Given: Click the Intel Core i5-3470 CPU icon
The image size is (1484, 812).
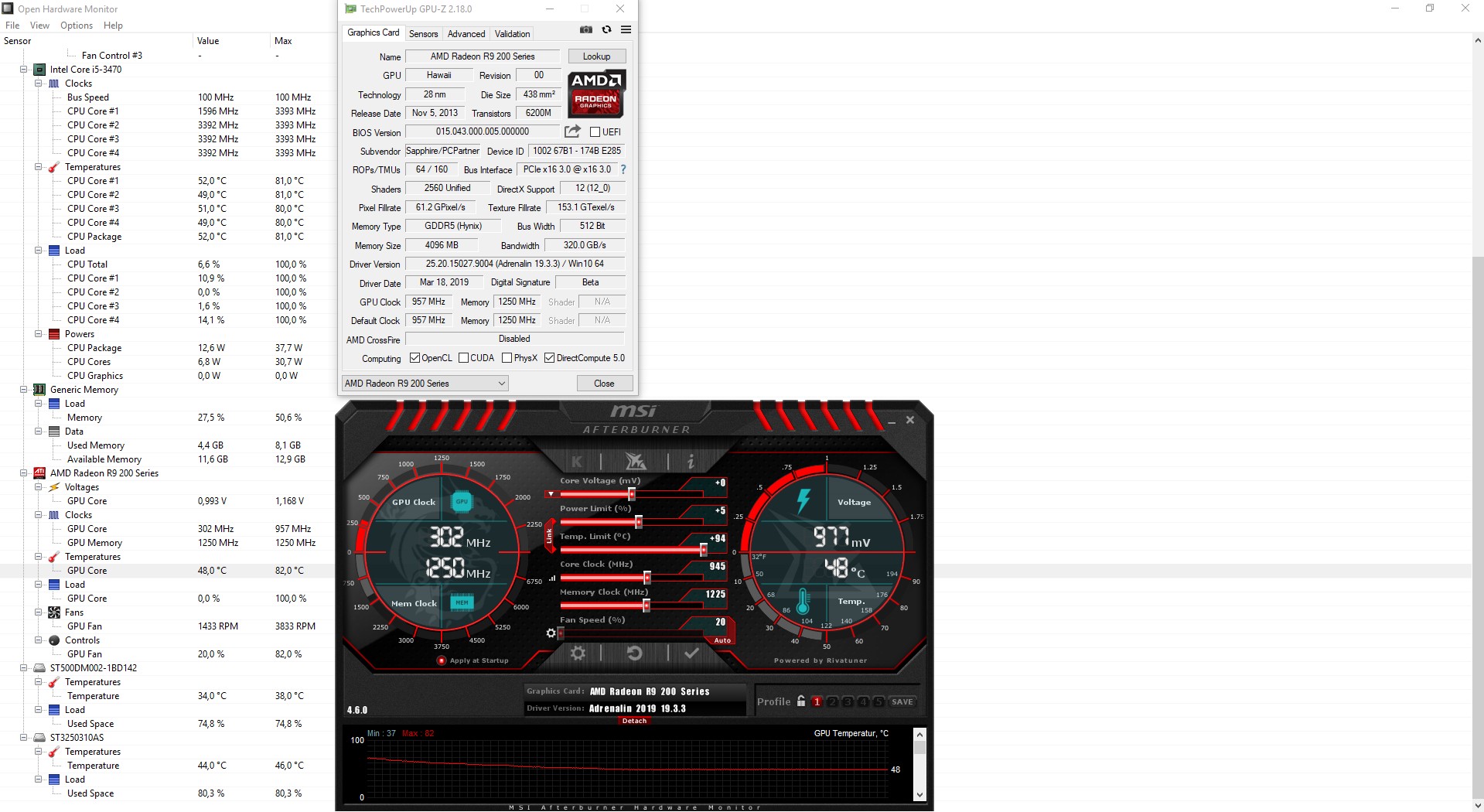Looking at the screenshot, I should tap(39, 70).
